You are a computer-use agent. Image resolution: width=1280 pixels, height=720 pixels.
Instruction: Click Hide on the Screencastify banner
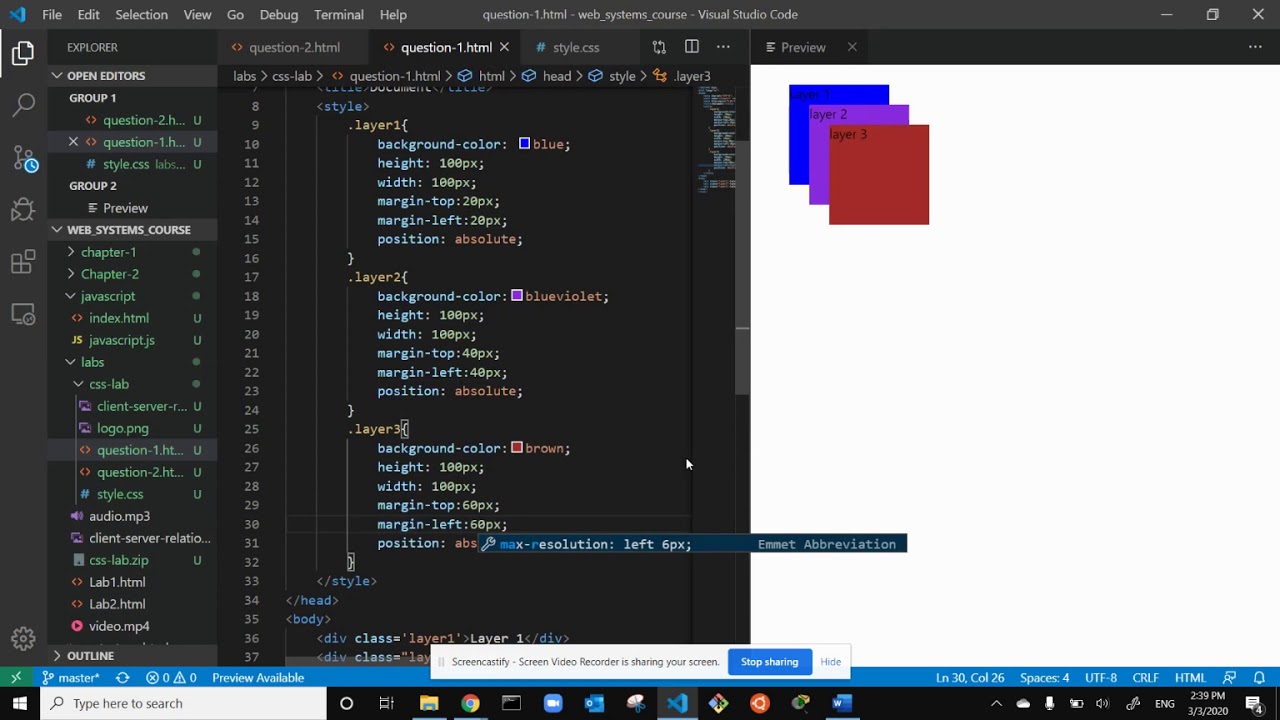click(831, 662)
